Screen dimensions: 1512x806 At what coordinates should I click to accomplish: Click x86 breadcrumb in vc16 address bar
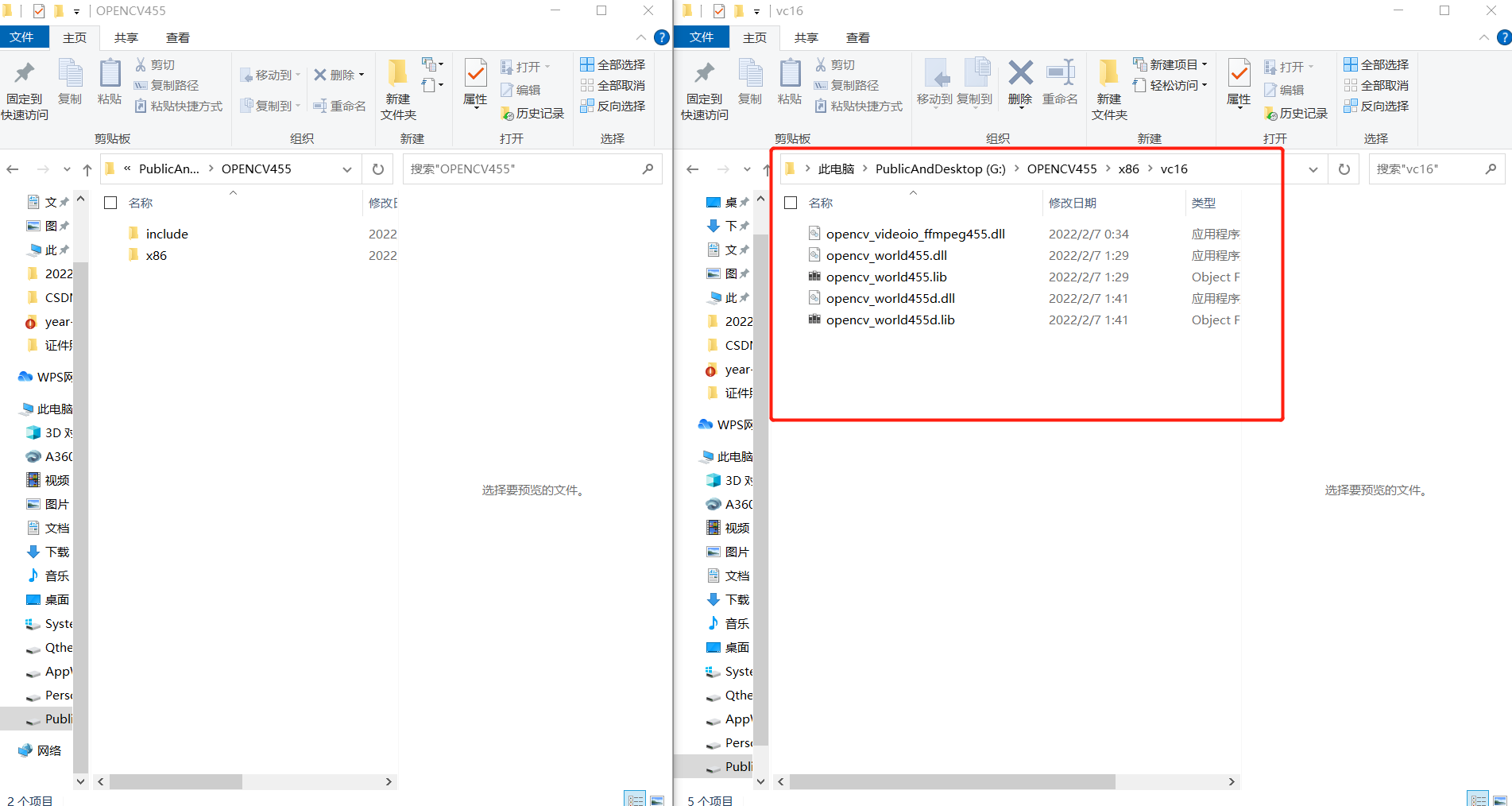[1128, 169]
